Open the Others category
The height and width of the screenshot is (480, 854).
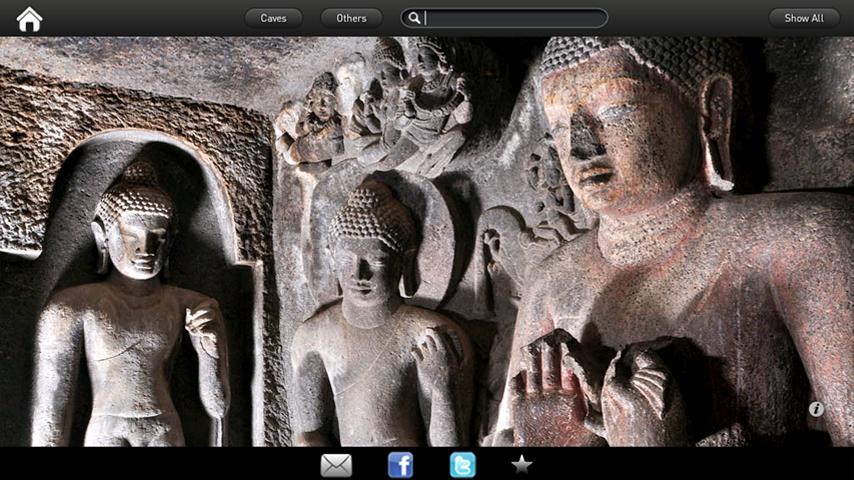point(351,19)
